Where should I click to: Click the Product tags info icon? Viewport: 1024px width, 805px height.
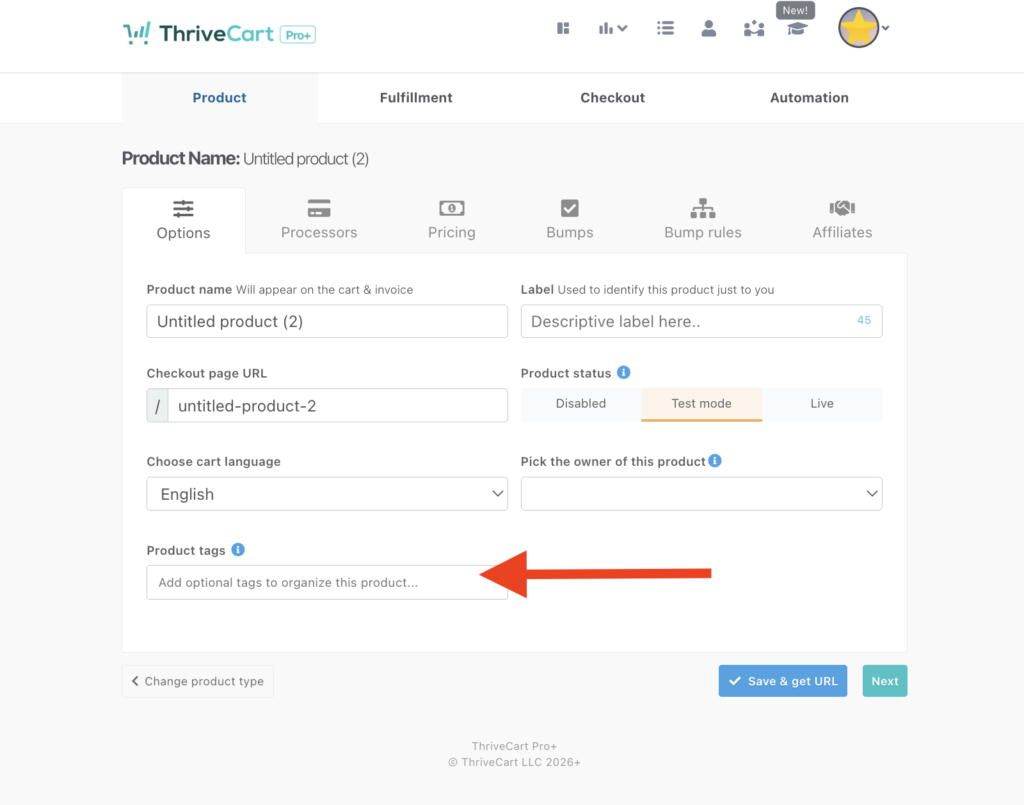click(x=238, y=550)
